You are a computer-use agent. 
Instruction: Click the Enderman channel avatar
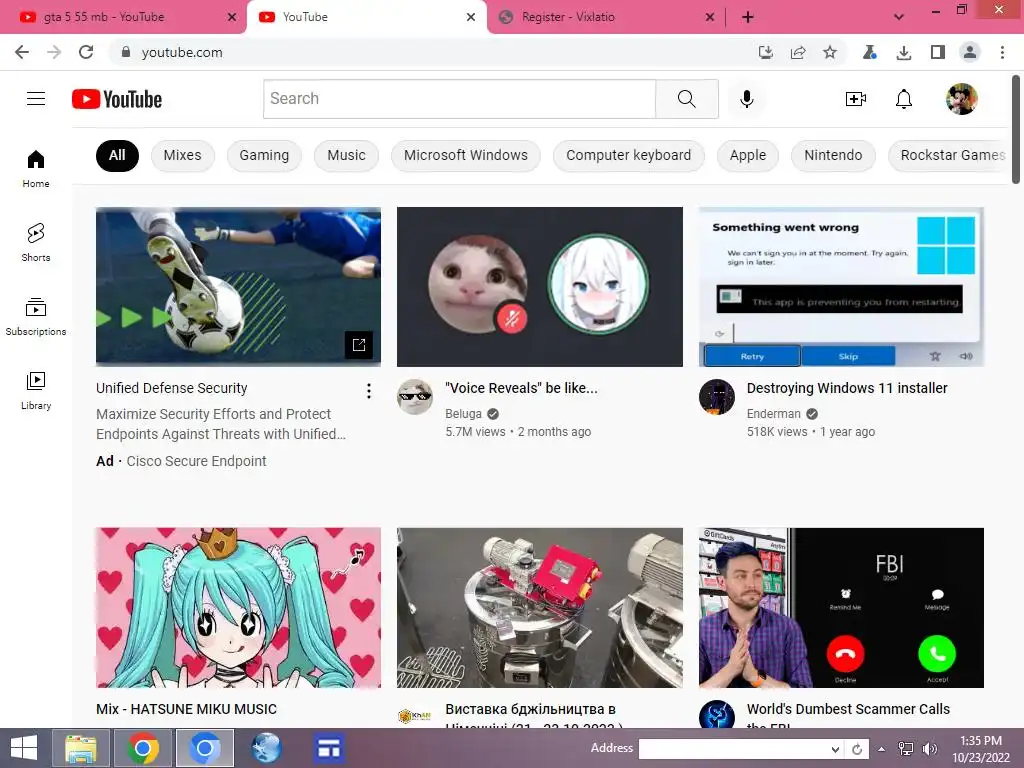tap(716, 396)
